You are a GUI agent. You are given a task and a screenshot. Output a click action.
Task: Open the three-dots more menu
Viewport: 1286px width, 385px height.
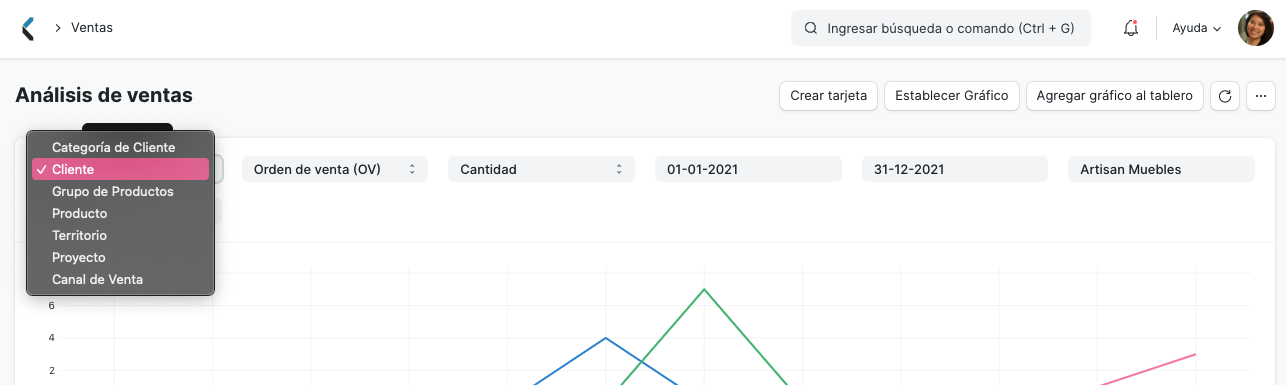click(1260, 96)
